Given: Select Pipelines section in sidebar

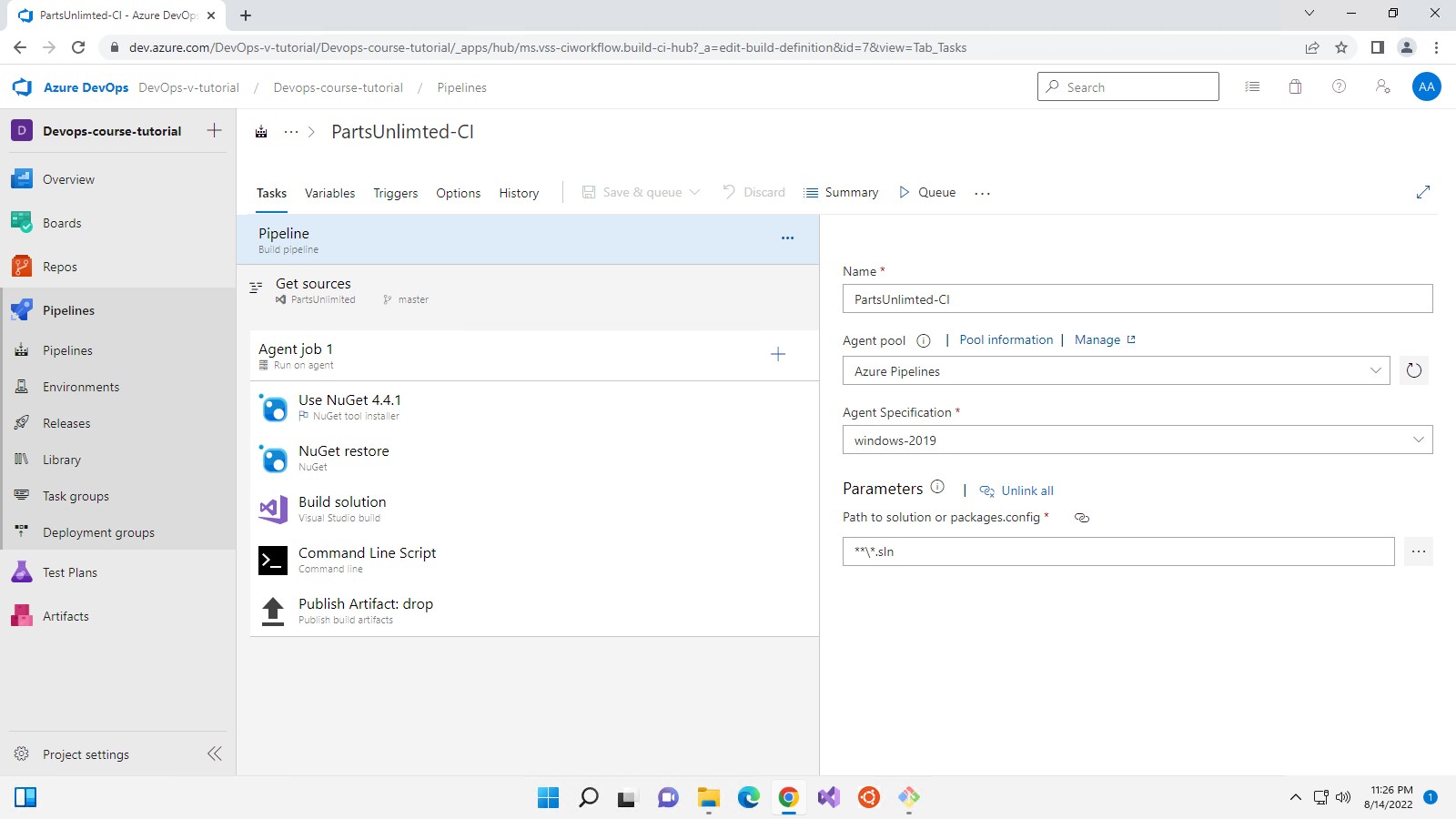Looking at the screenshot, I should click(x=118, y=310).
